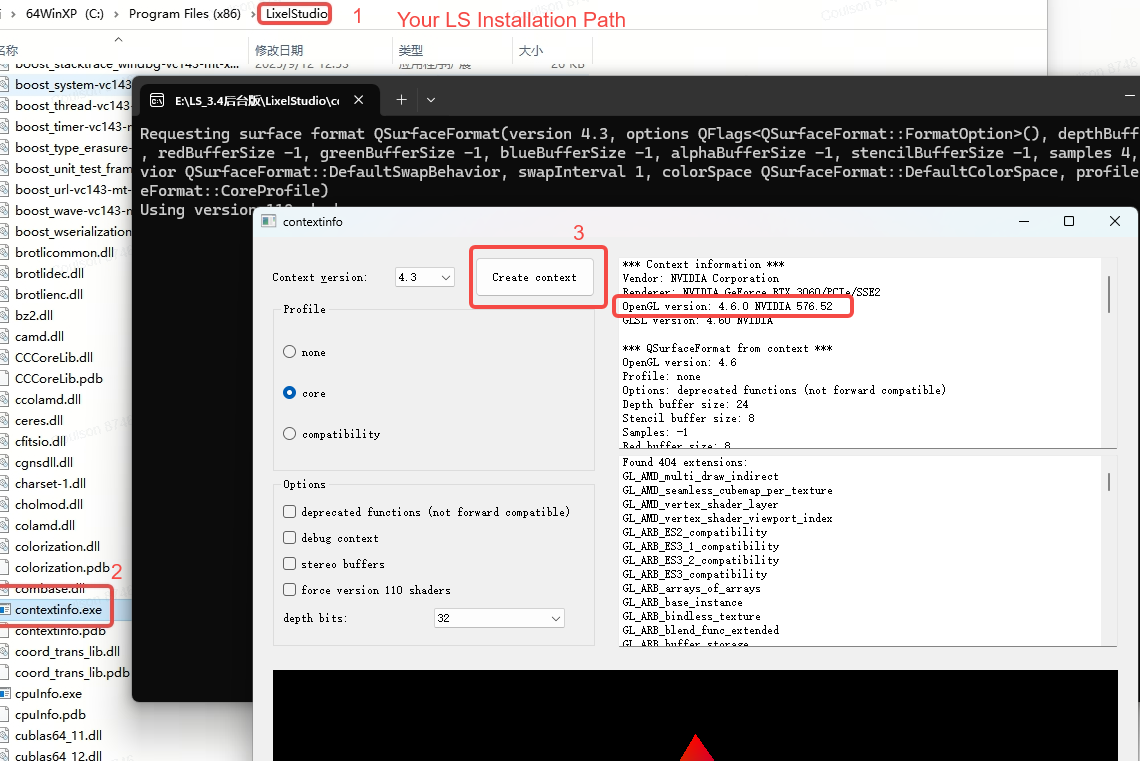The image size is (1140, 761).
Task: Click the 'OpenGL version: 4.6.0 NVIDIA 576.52' line
Action: (727, 306)
